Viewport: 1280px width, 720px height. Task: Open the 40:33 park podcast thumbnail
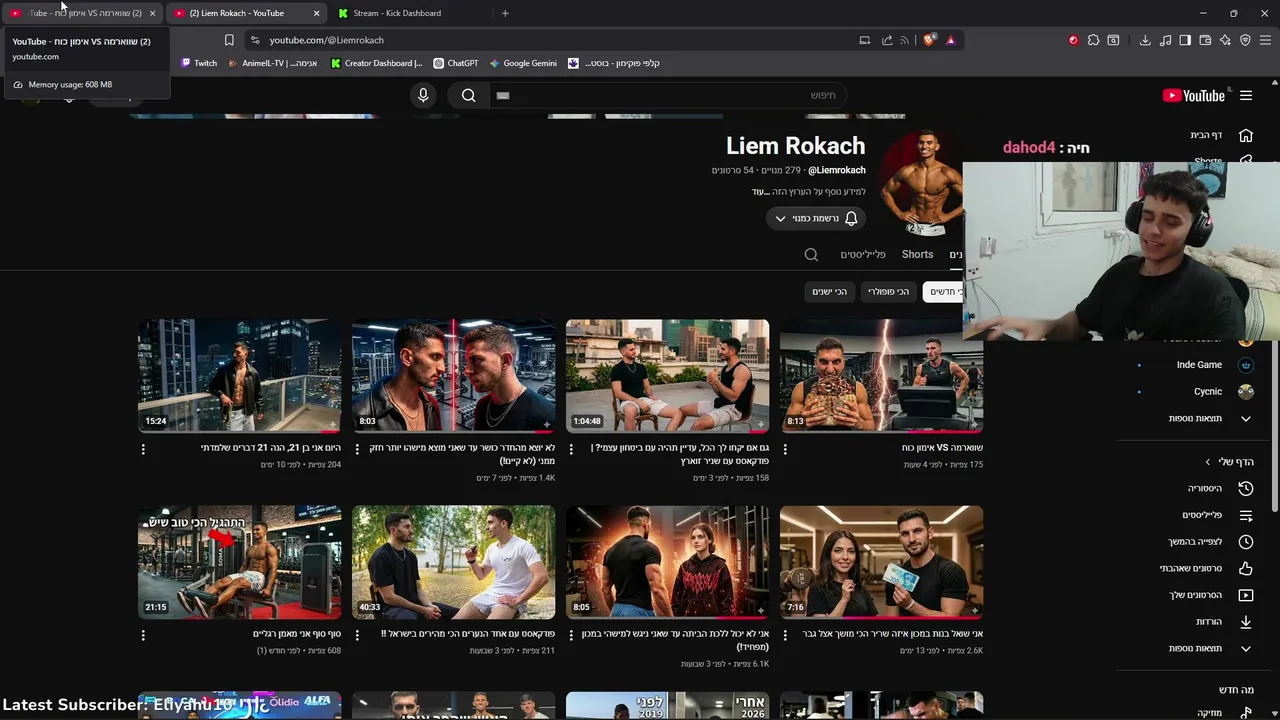(x=453, y=562)
